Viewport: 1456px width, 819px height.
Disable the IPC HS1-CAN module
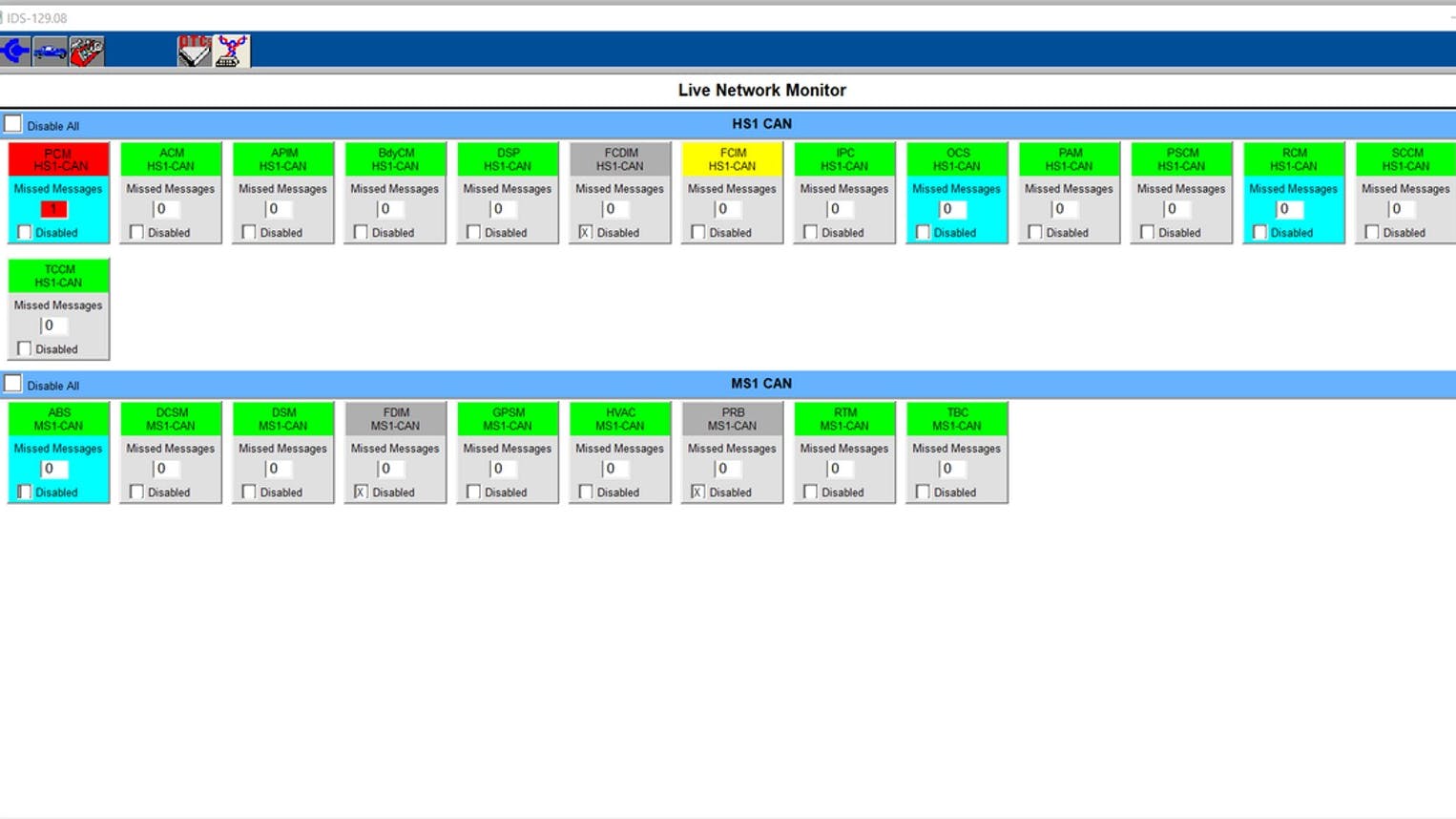click(x=810, y=232)
